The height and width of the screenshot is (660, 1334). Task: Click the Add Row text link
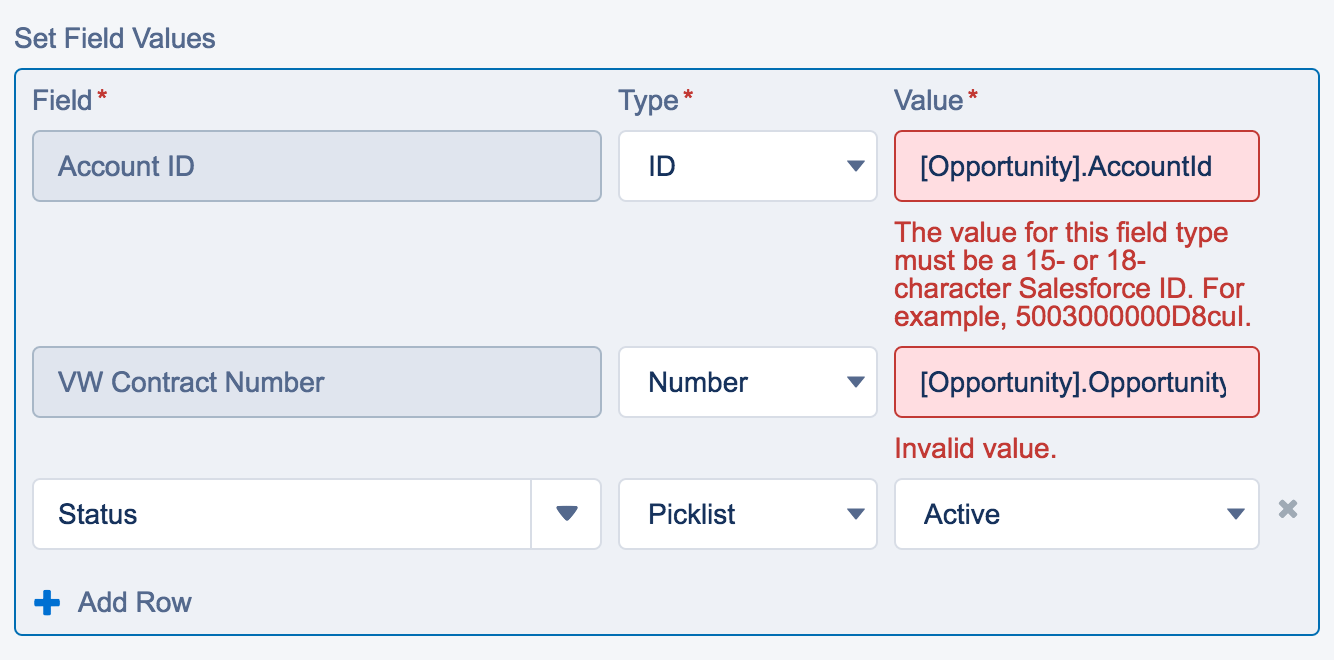(135, 603)
